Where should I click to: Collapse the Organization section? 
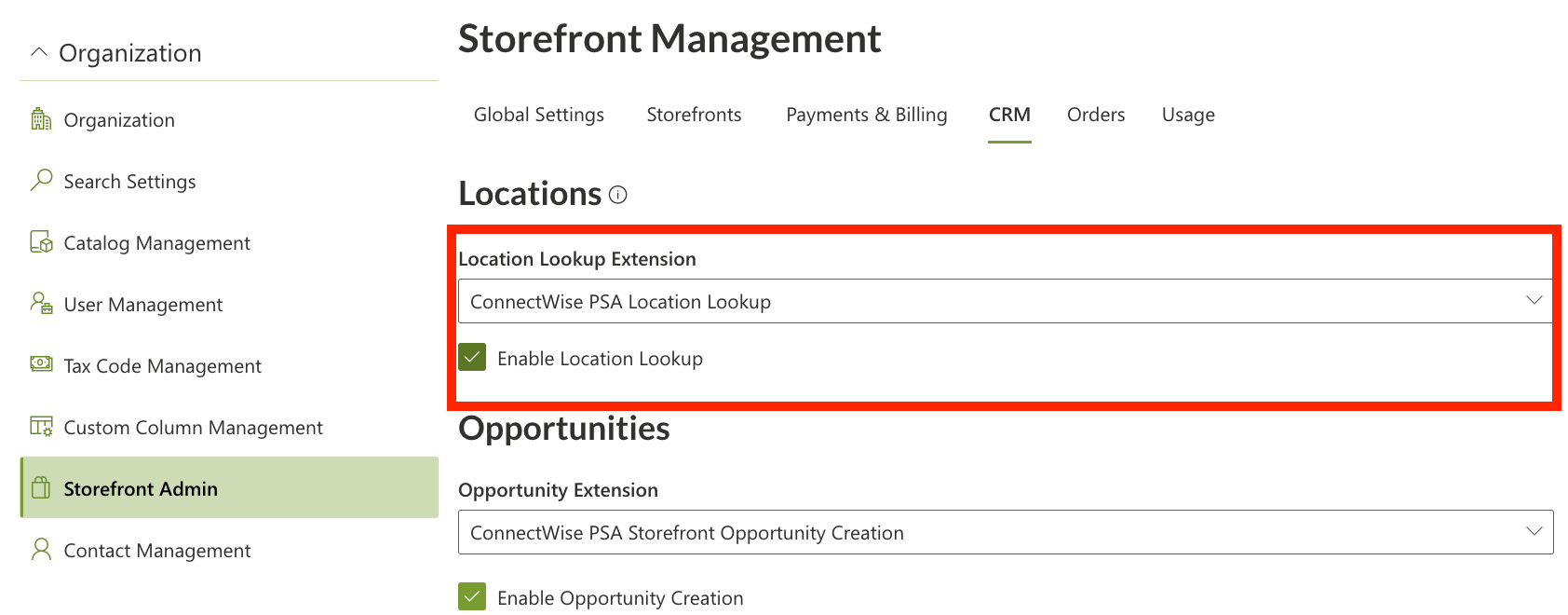[x=38, y=51]
